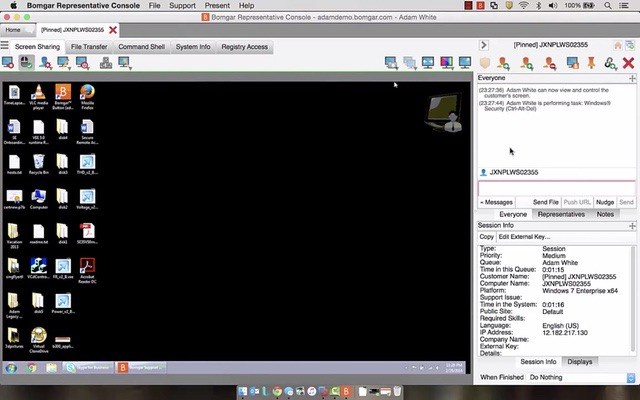
Task: Open Recycle Bin on the remote desktop
Action: point(37,162)
